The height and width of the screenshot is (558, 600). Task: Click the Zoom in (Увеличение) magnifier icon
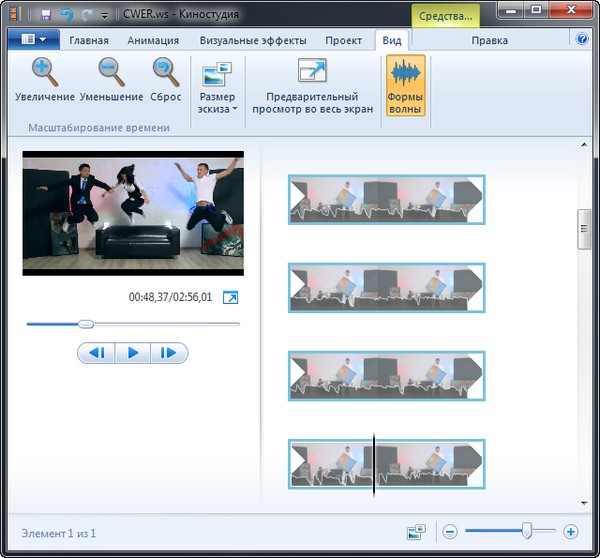pyautogui.click(x=45, y=72)
